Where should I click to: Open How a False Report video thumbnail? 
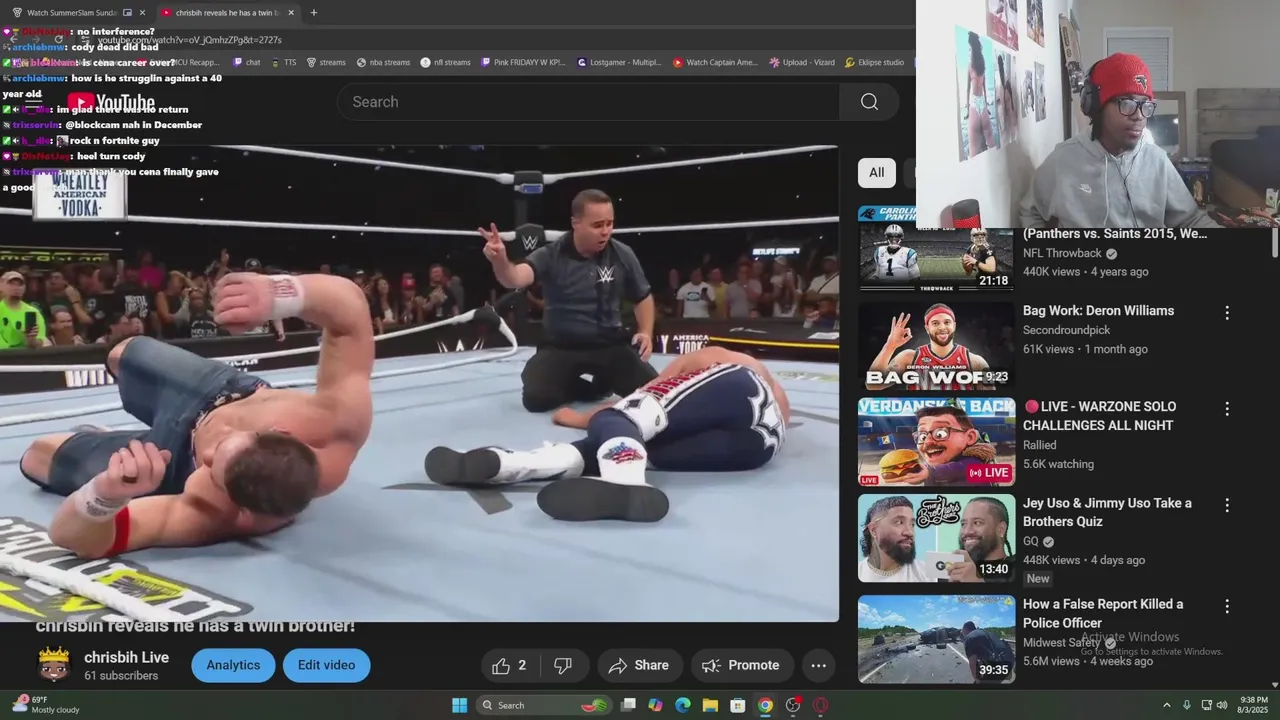(936, 639)
